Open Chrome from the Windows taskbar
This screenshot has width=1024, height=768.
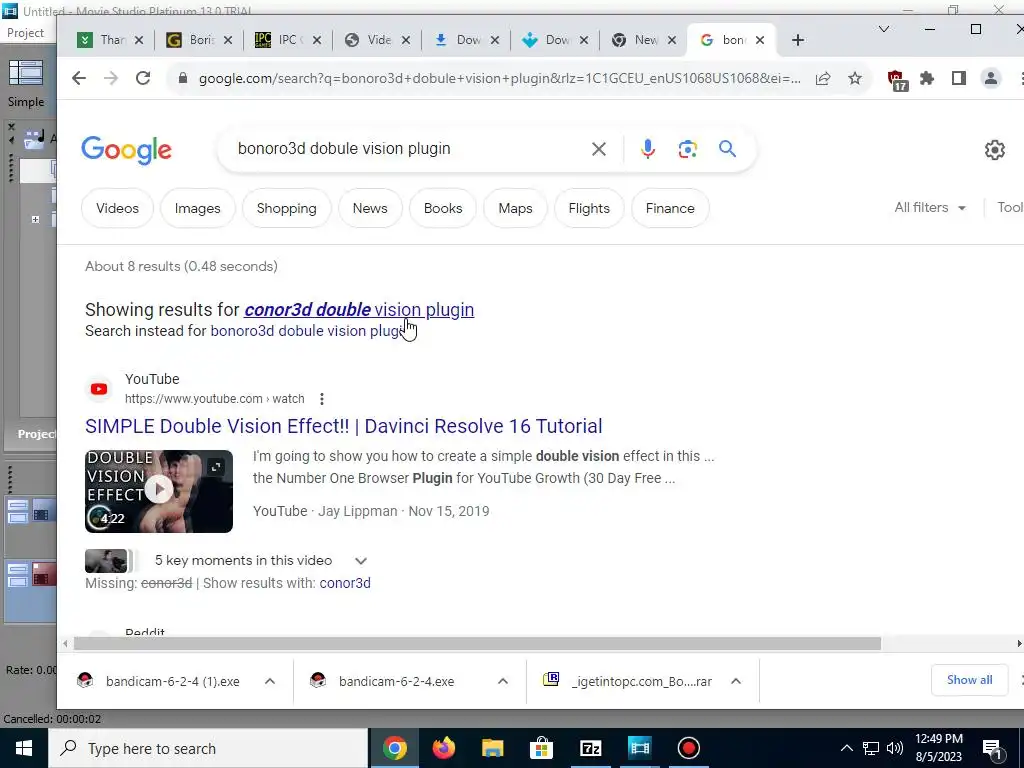coord(394,748)
